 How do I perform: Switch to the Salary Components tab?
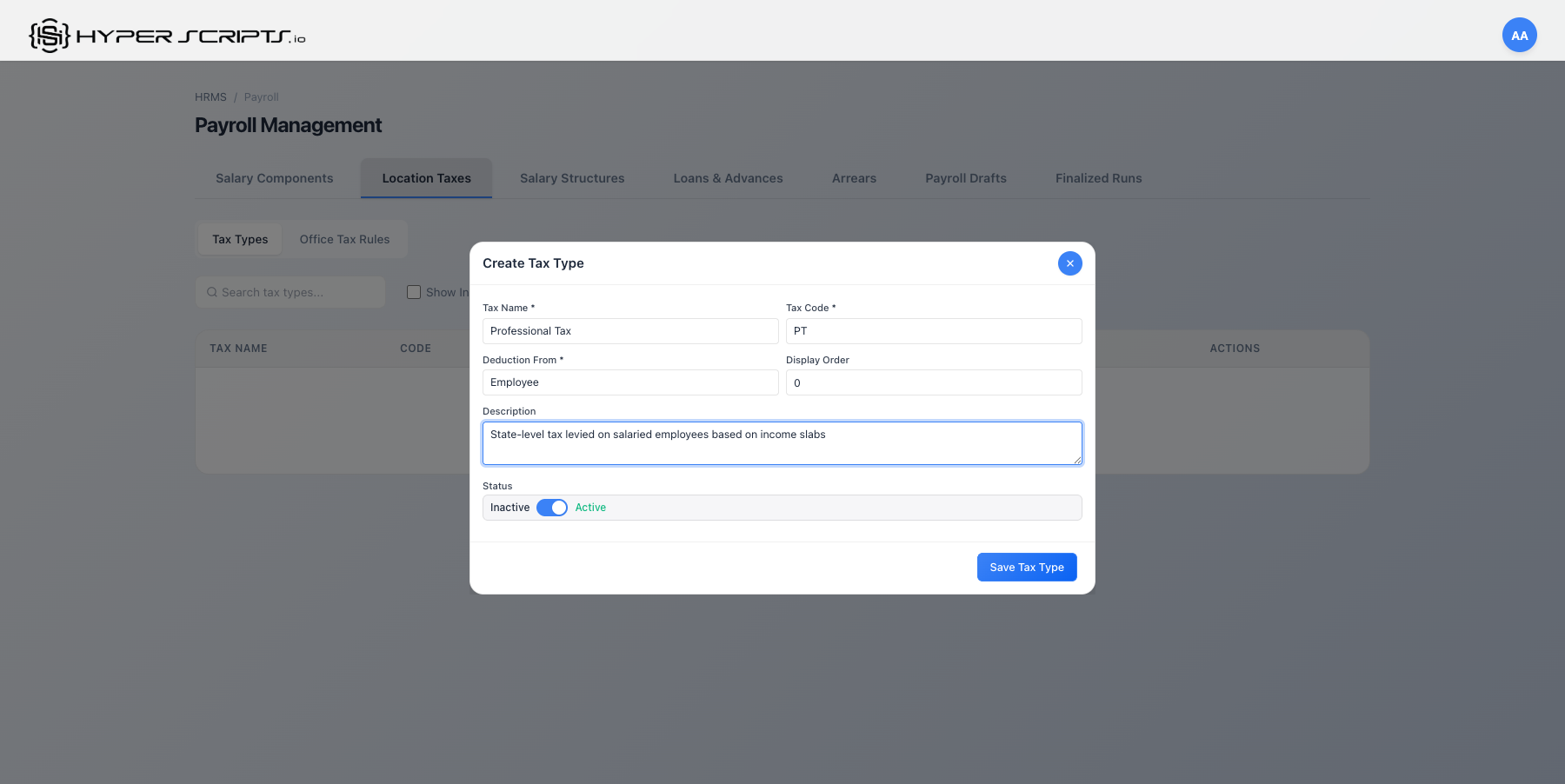274,177
